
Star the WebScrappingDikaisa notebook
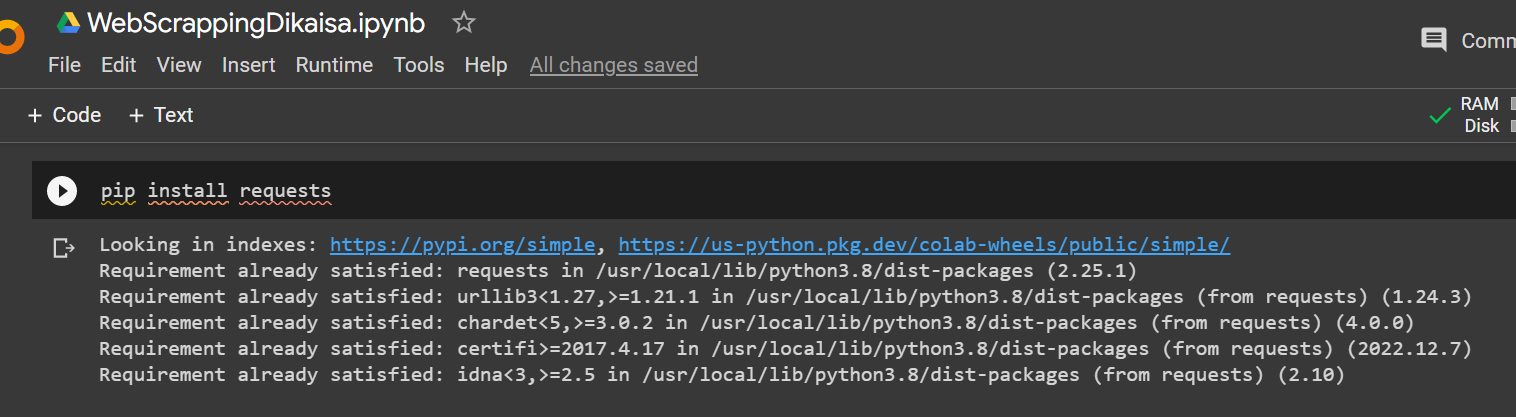point(463,22)
